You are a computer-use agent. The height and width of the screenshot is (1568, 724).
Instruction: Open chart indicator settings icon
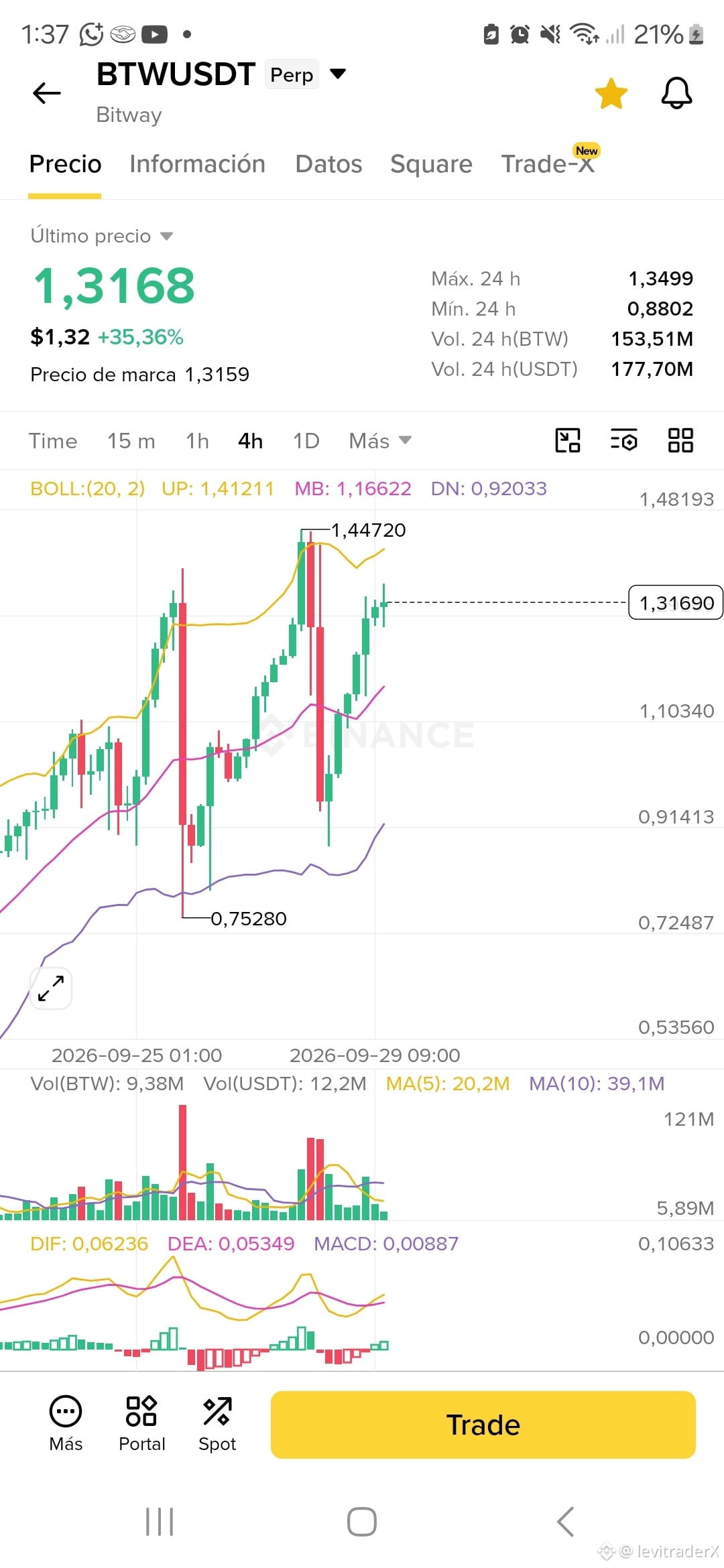[x=624, y=441]
